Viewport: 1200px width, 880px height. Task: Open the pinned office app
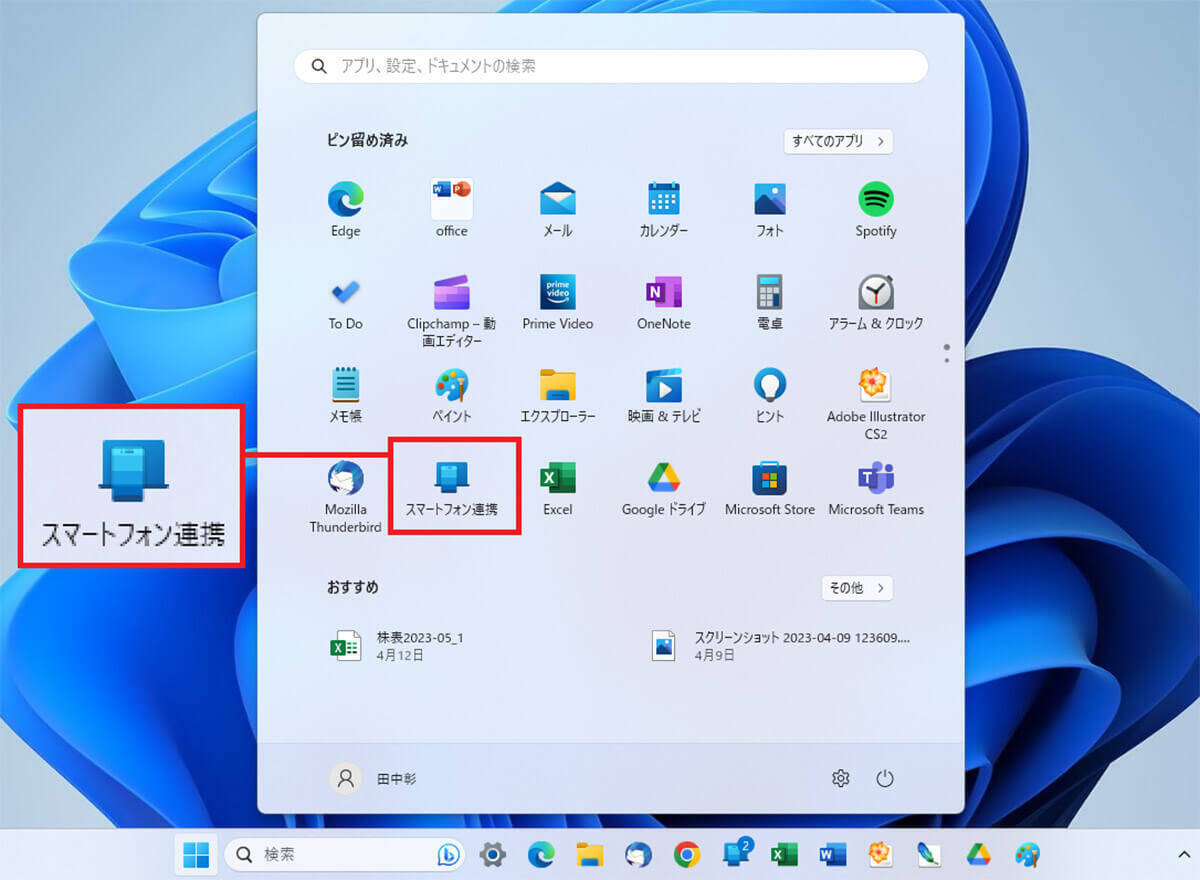click(451, 208)
